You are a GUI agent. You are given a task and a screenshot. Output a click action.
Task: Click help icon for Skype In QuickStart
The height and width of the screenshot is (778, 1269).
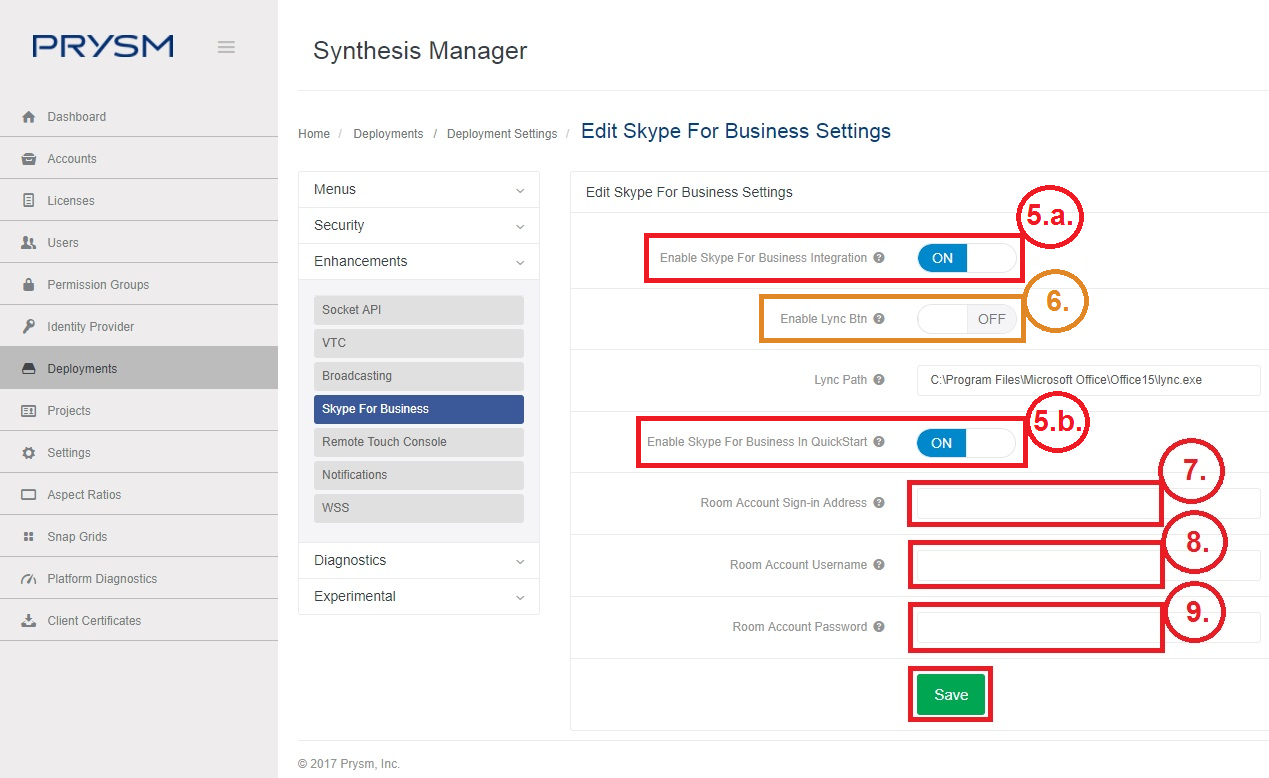coord(879,442)
